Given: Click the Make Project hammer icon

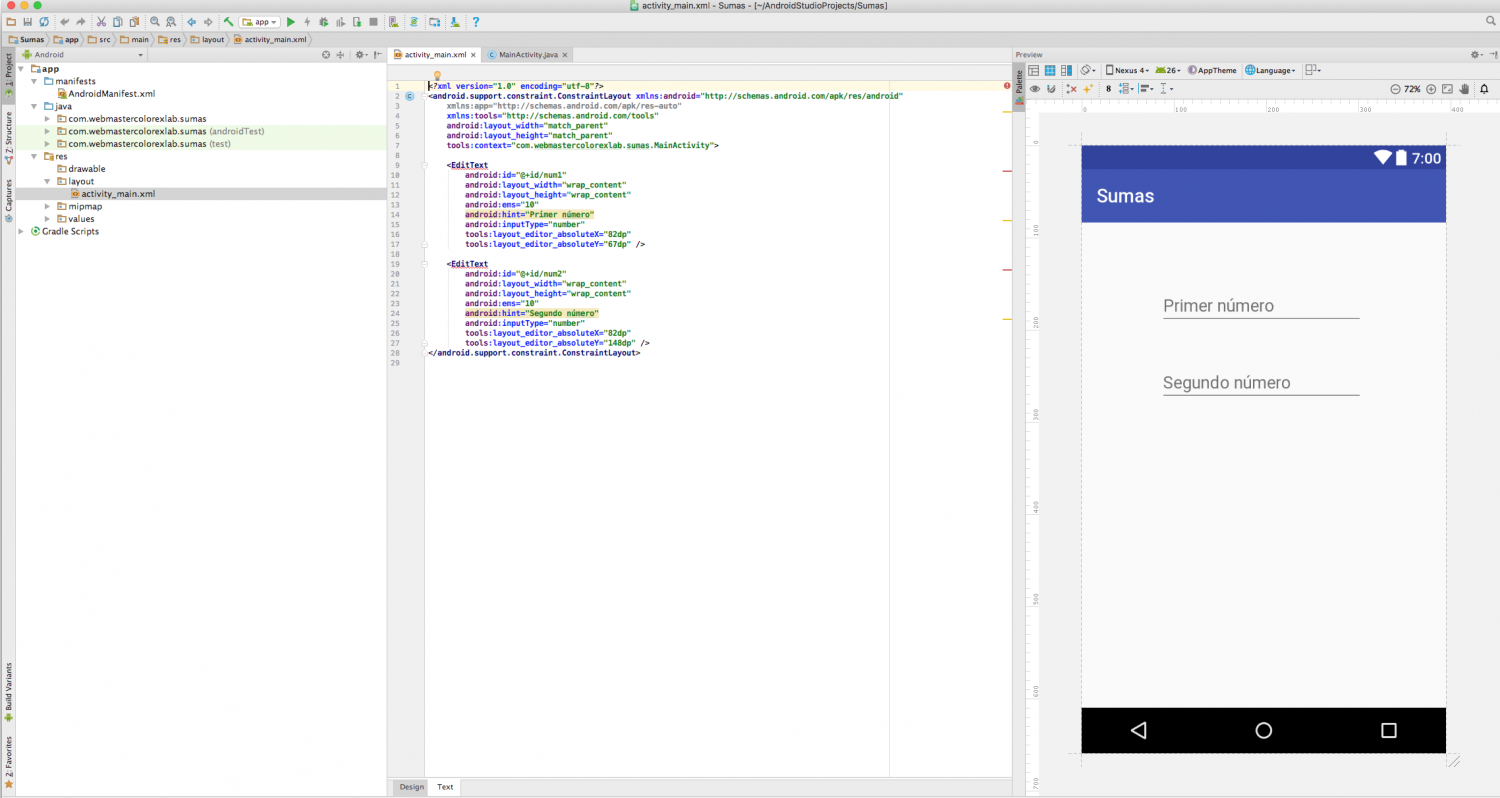Looking at the screenshot, I should (x=228, y=21).
